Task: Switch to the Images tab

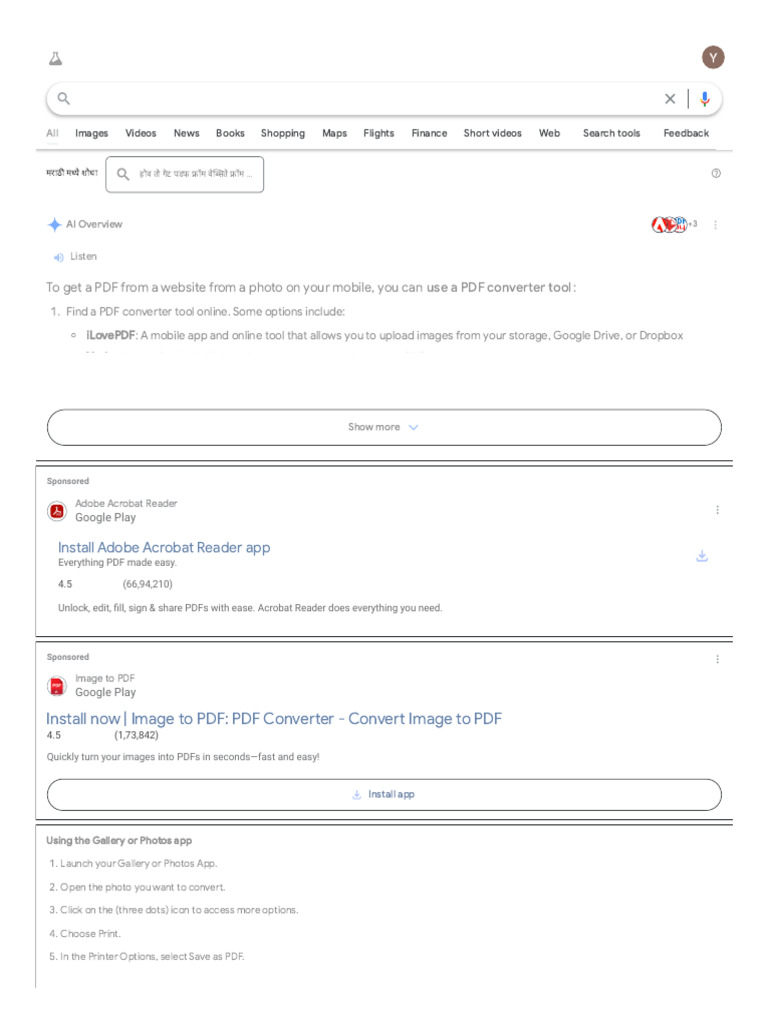Action: [x=92, y=133]
